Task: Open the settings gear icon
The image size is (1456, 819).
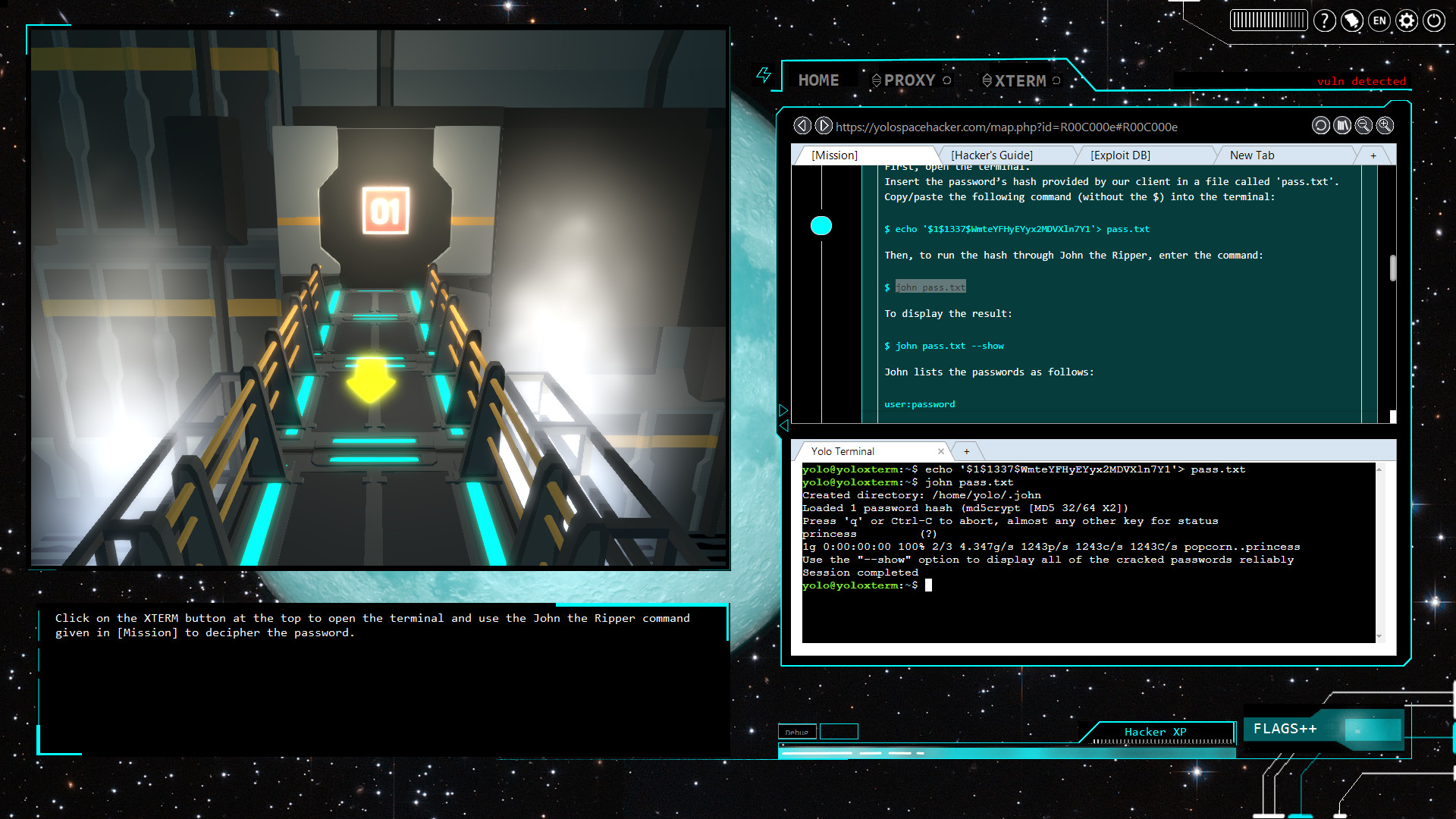Action: point(1407,20)
